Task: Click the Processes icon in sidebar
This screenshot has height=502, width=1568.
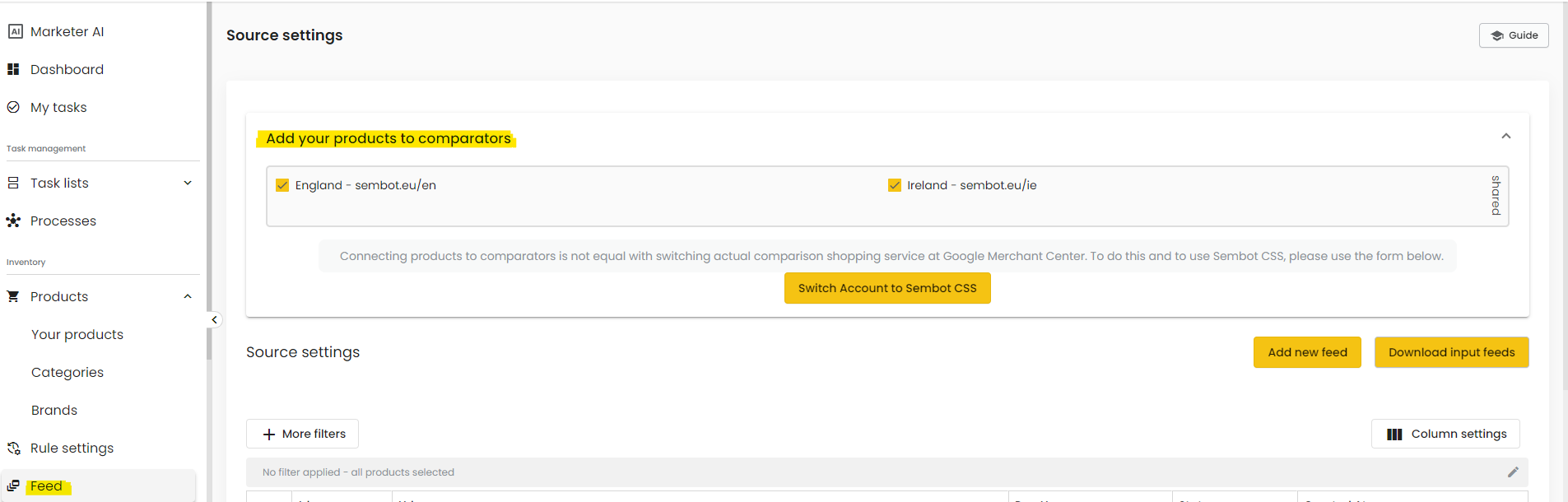Action: pos(13,221)
